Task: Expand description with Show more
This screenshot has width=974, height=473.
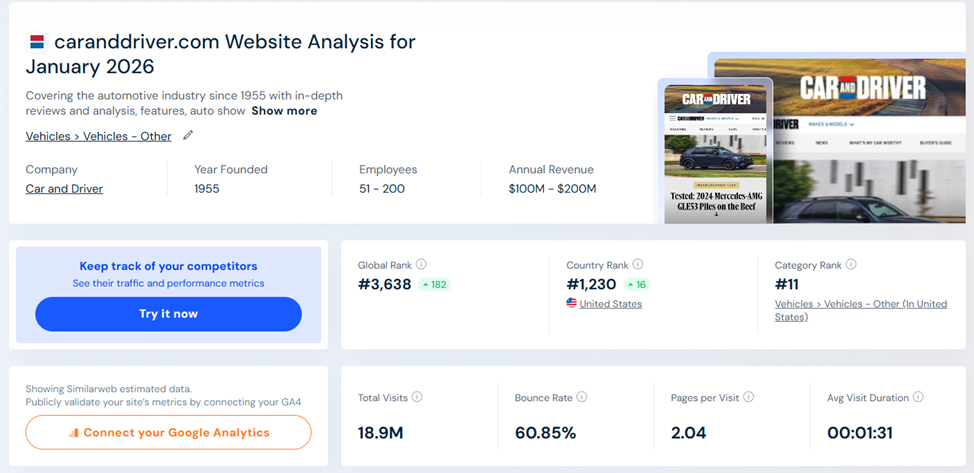Action: point(284,111)
